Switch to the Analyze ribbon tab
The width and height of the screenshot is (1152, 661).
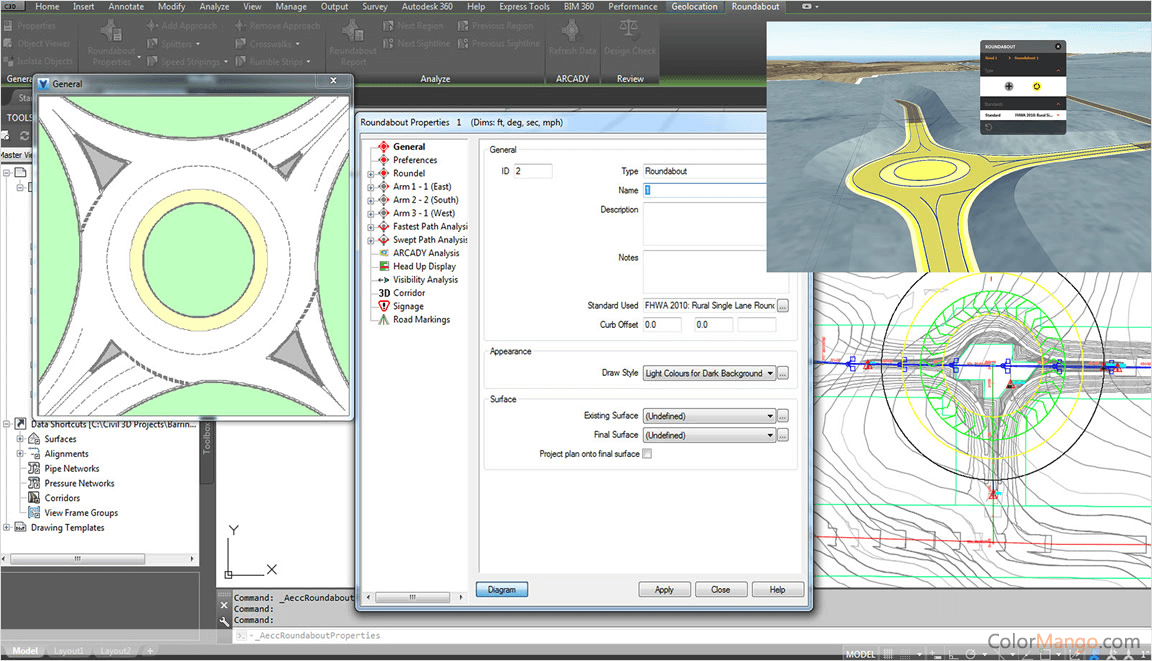pos(215,7)
